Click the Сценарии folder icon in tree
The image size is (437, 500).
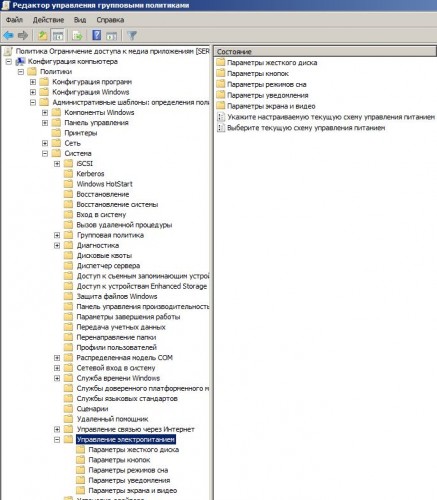tap(68, 409)
